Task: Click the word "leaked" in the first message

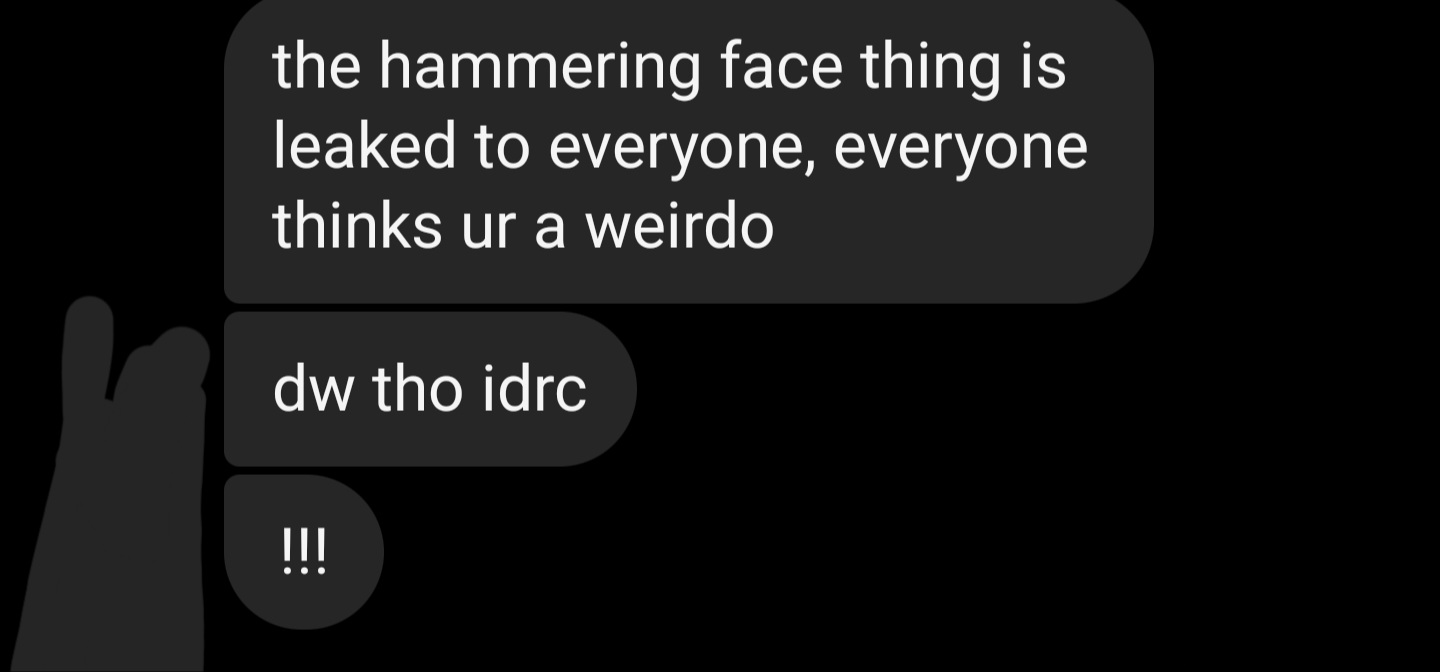Action: 365,146
